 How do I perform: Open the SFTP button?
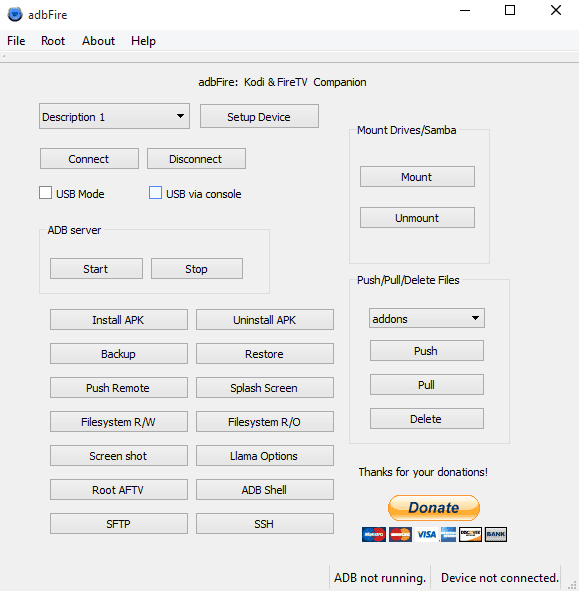(x=119, y=524)
